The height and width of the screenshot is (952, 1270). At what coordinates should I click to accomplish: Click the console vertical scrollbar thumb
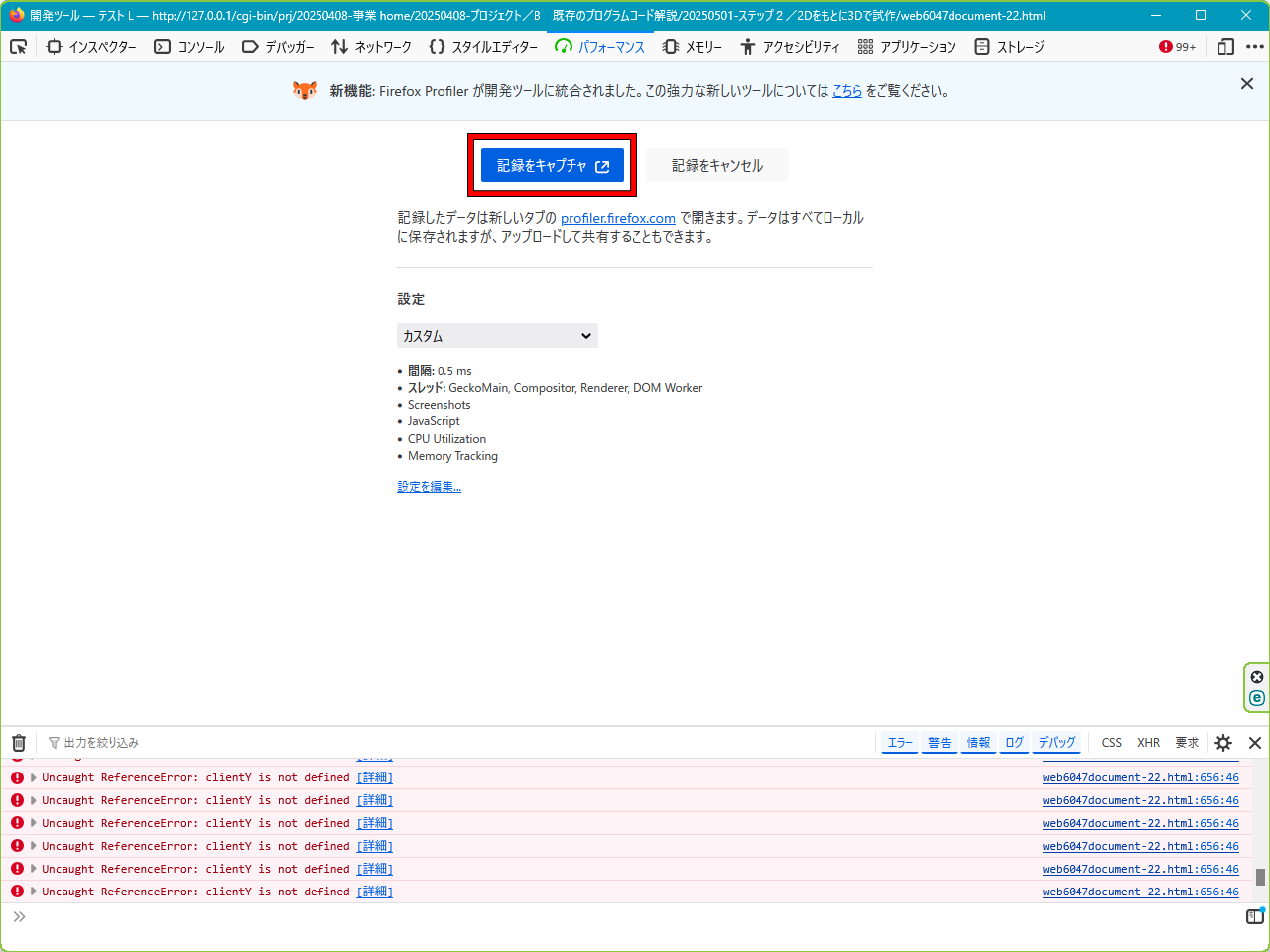[x=1260, y=878]
